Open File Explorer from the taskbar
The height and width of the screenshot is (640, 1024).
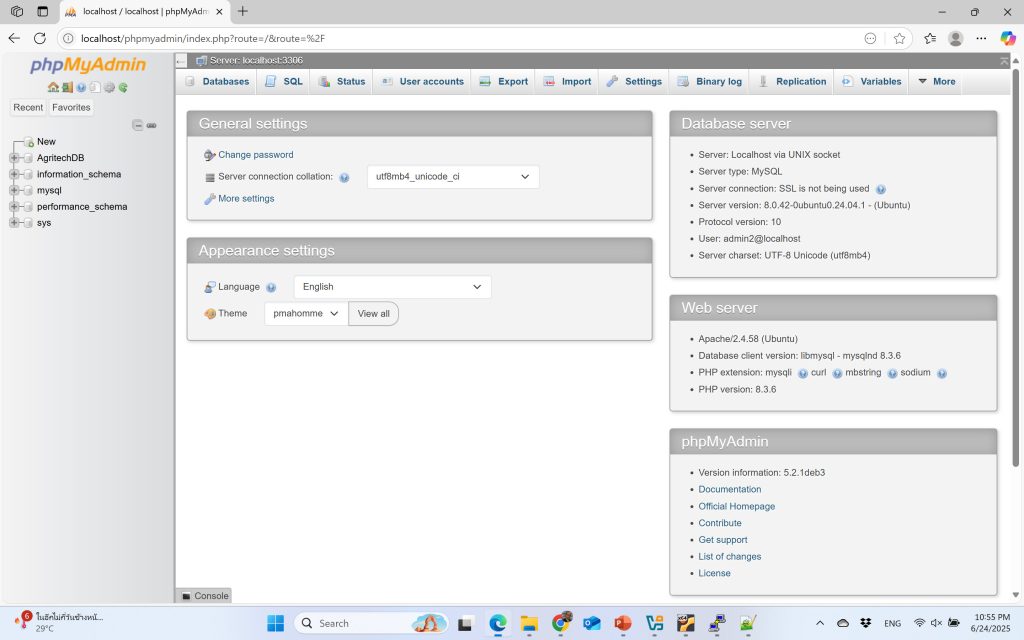(x=529, y=624)
